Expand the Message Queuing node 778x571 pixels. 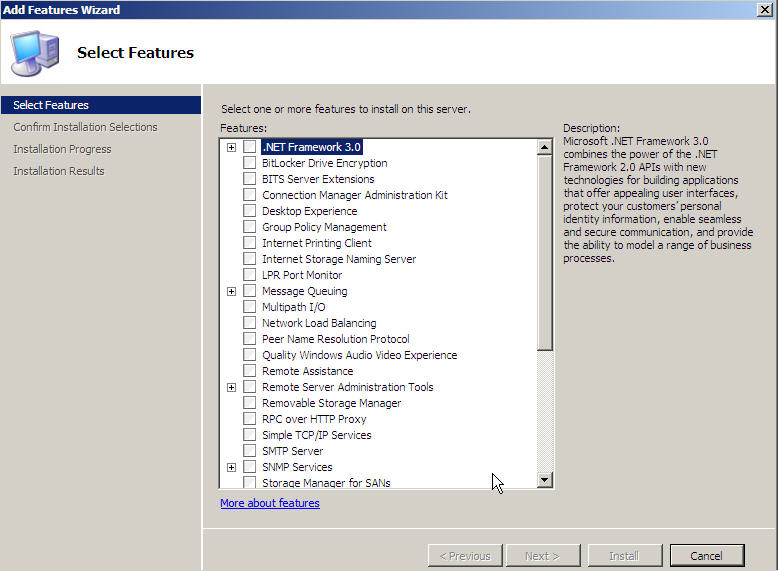point(231,291)
